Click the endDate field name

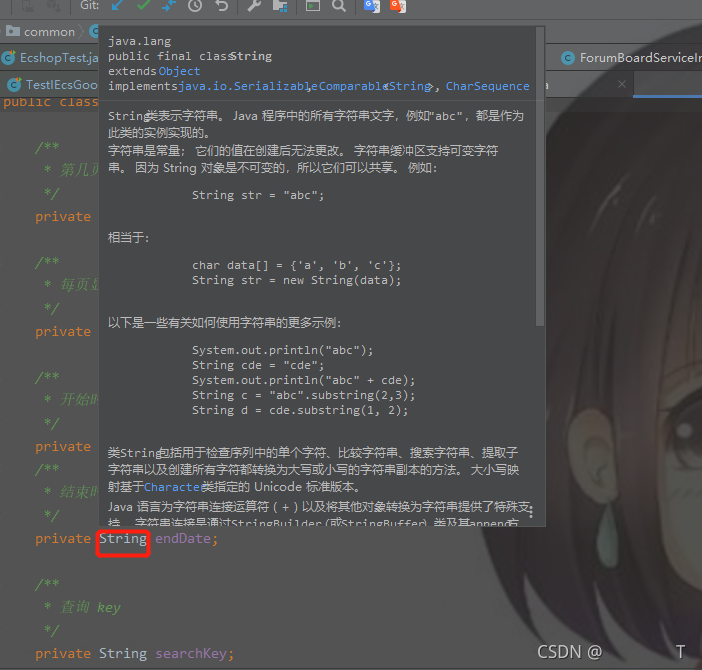pyautogui.click(x=183, y=538)
